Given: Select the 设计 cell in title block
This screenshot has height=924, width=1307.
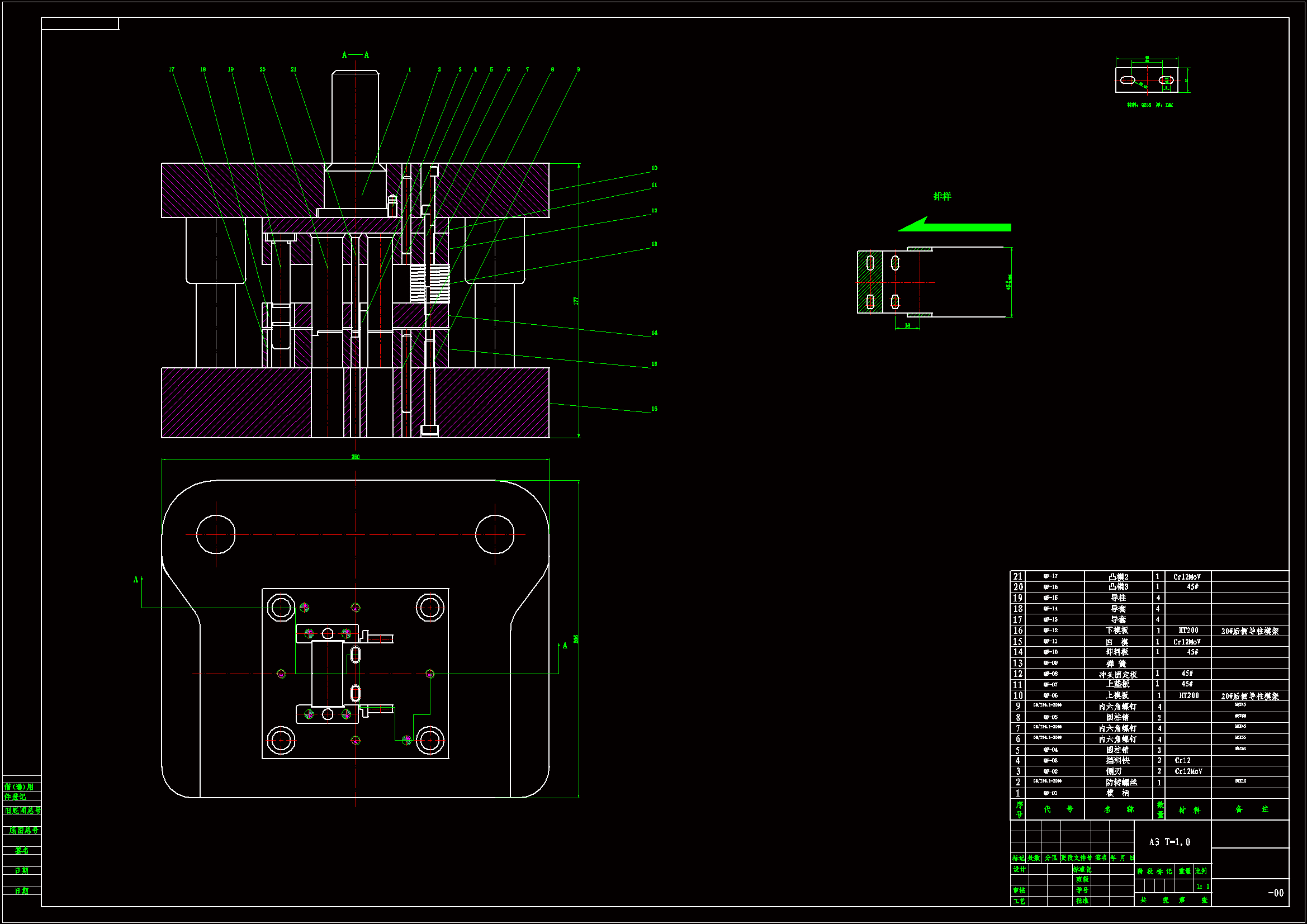Looking at the screenshot, I should 1019,869.
